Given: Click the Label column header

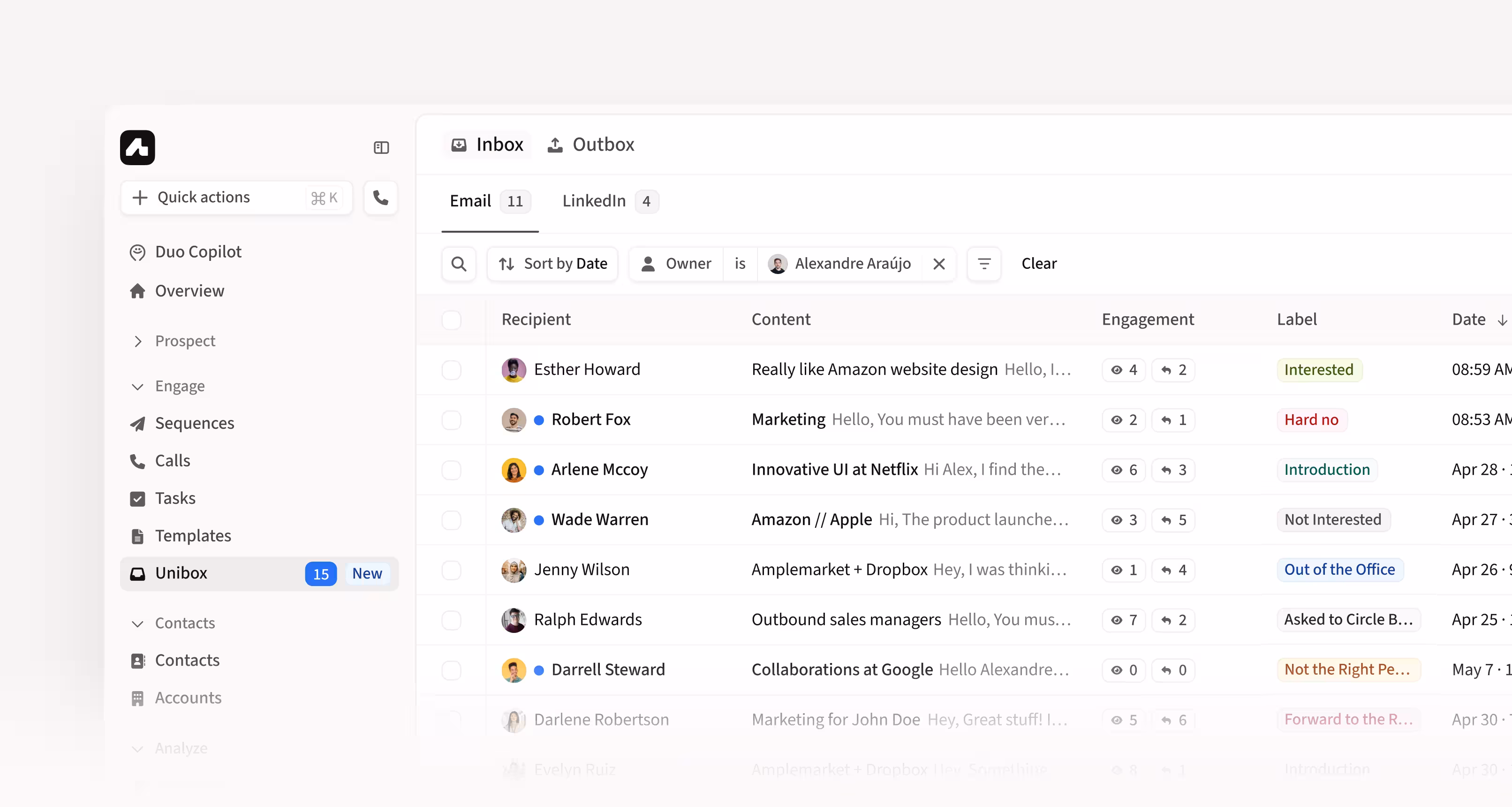Looking at the screenshot, I should pyautogui.click(x=1297, y=320).
